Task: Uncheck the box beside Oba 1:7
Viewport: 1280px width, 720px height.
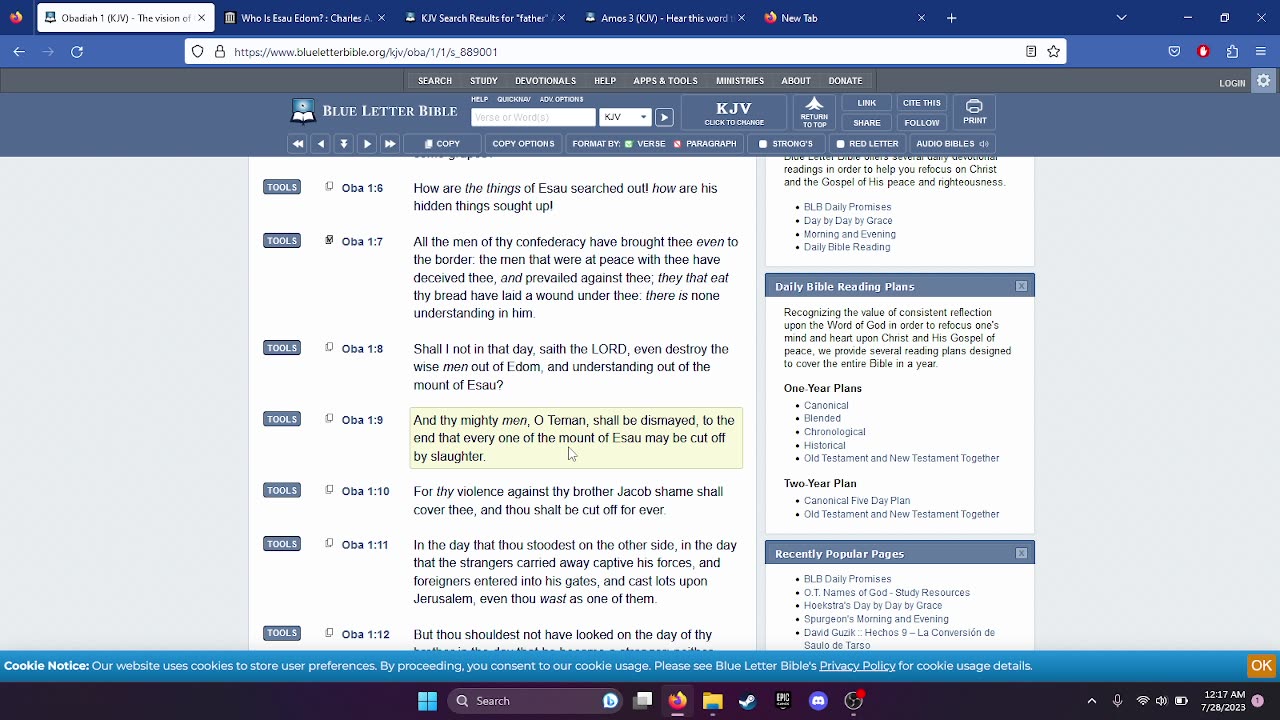Action: pos(329,240)
